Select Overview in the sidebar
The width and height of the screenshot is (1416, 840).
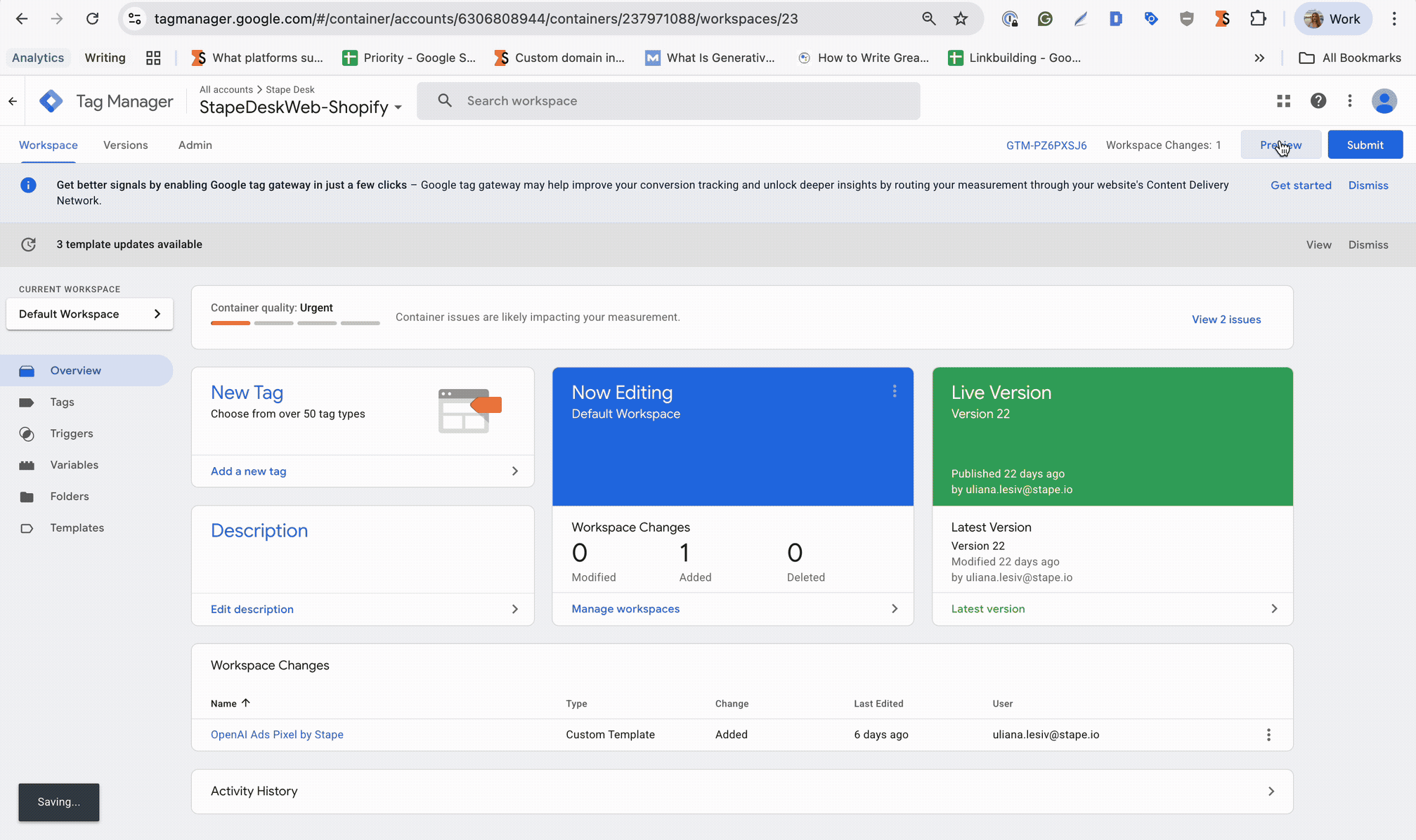[86, 371]
